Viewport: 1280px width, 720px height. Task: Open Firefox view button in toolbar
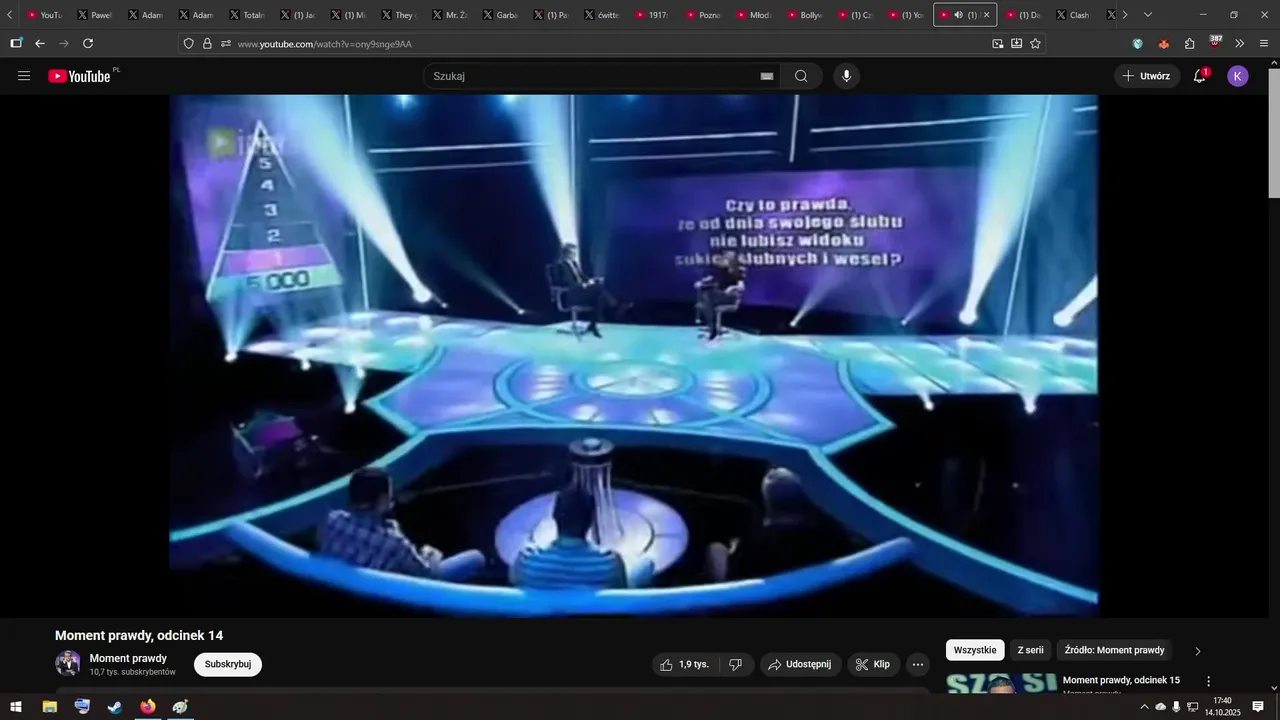(16, 43)
